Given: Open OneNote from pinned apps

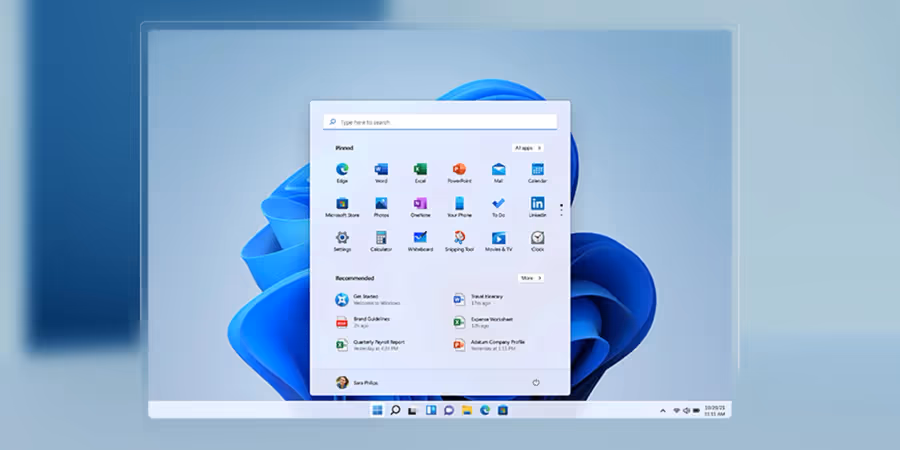Looking at the screenshot, I should point(420,207).
